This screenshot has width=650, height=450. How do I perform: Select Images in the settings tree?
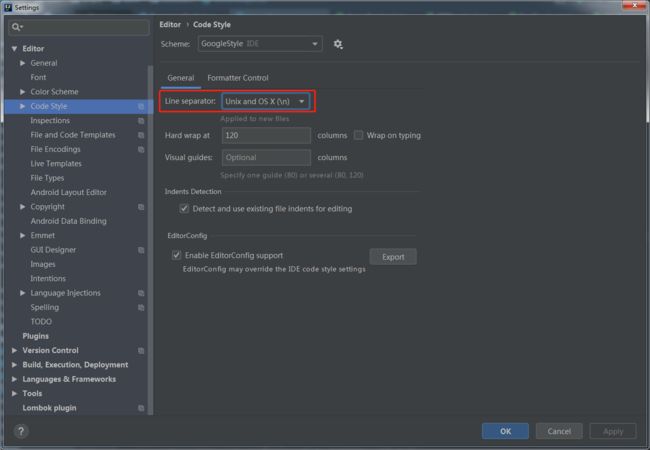(43, 264)
